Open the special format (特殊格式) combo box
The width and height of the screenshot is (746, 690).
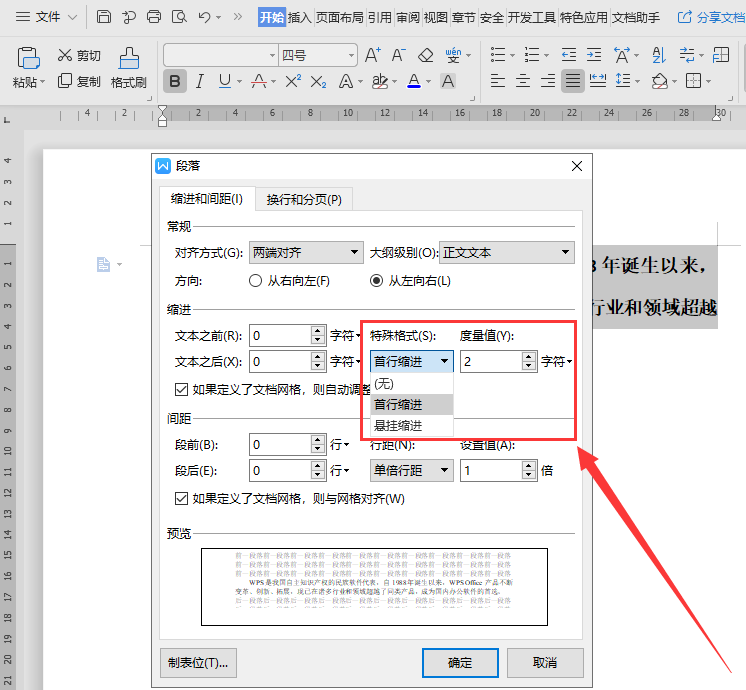pos(412,362)
